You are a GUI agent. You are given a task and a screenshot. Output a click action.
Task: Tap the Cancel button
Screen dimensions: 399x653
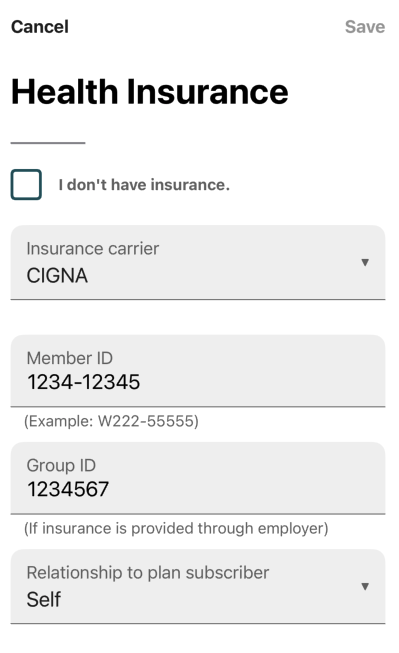coord(40,27)
